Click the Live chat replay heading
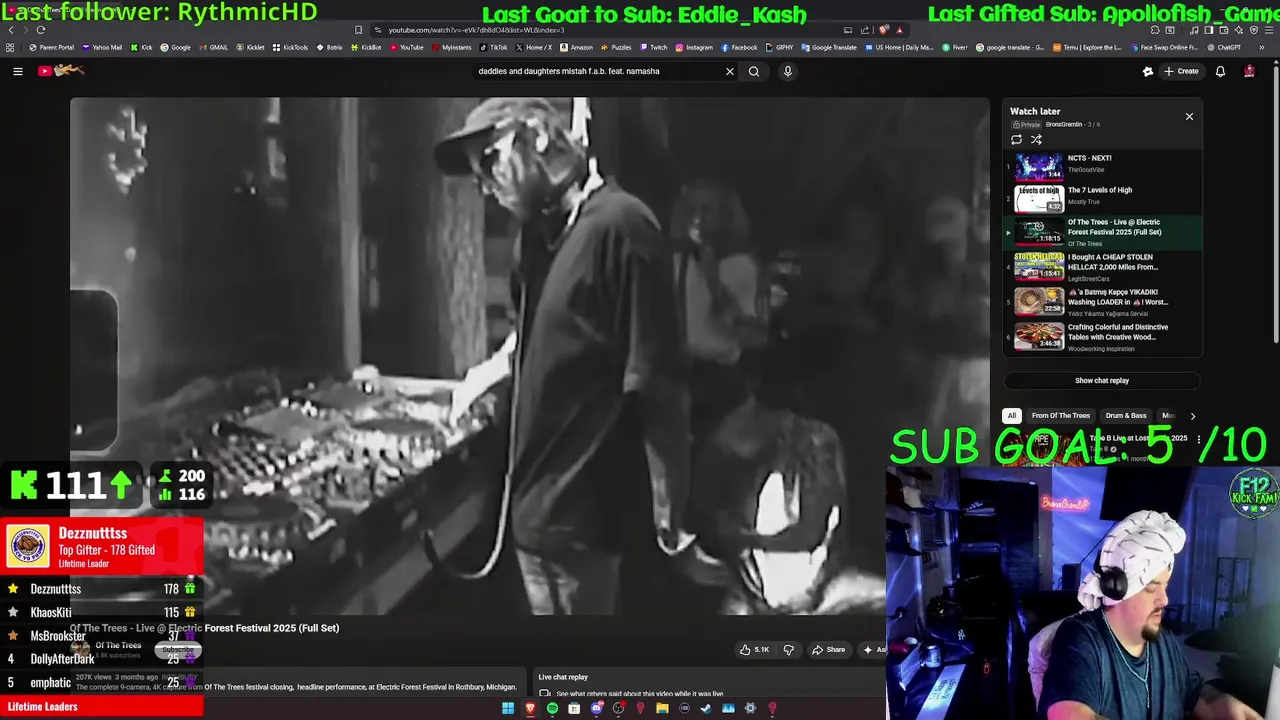This screenshot has width=1280, height=720. coord(563,677)
